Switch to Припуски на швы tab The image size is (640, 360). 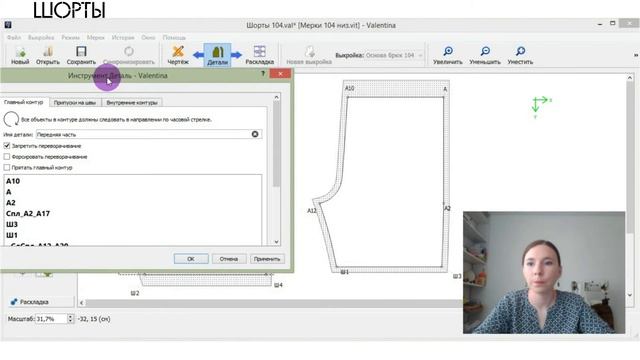click(75, 102)
